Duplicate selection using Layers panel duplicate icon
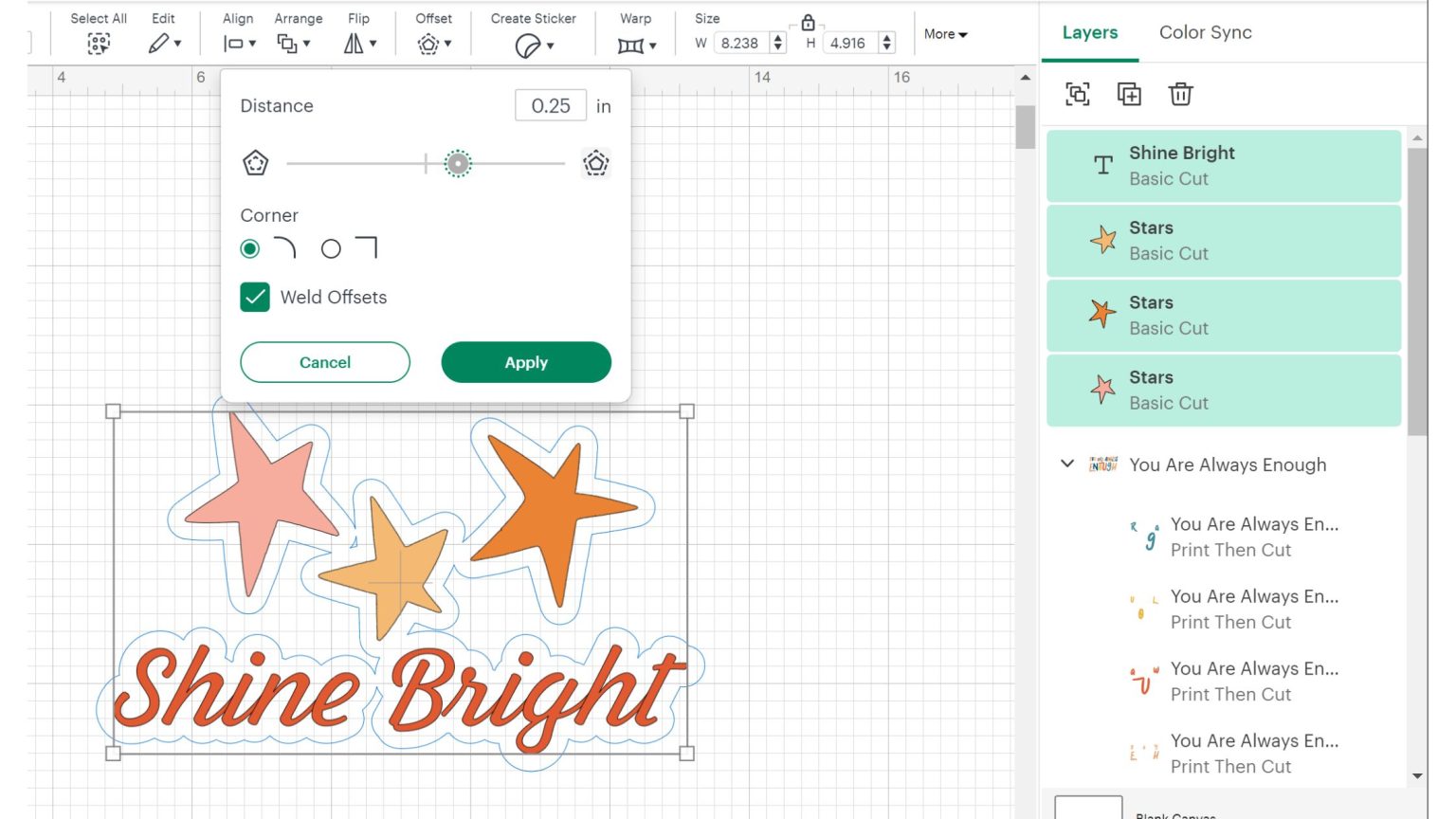This screenshot has height=819, width=1456. 1130,94
